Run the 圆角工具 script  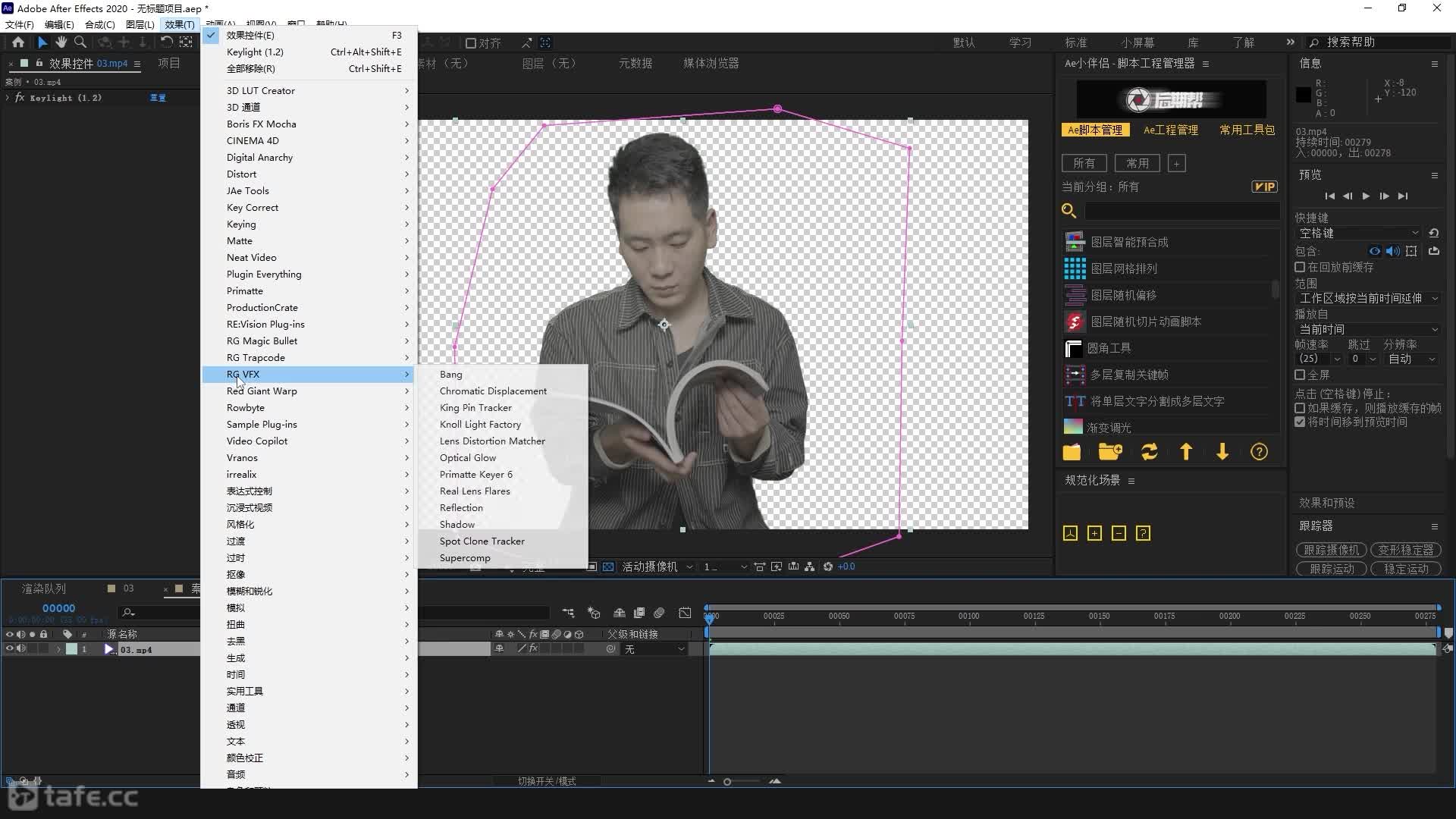[x=1109, y=348]
